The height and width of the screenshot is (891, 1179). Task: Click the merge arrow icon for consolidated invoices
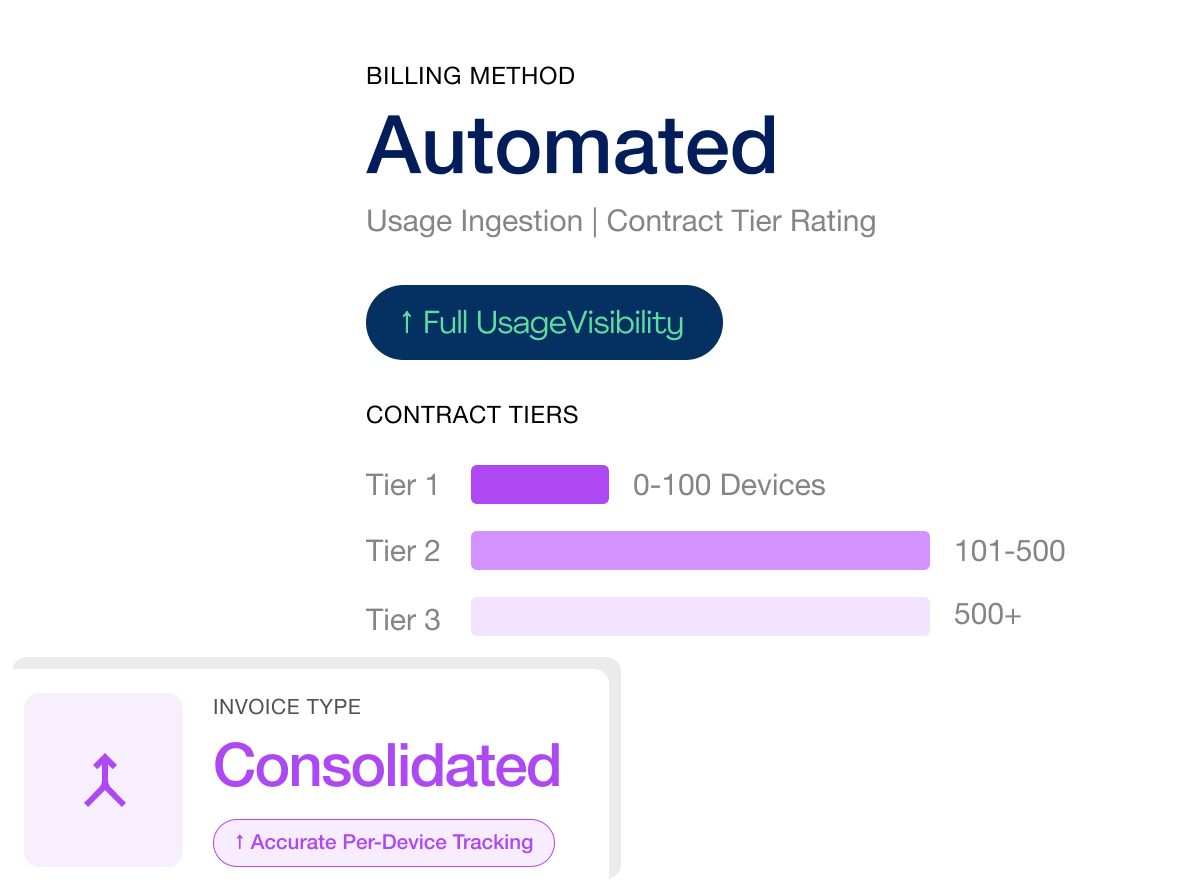pos(104,780)
